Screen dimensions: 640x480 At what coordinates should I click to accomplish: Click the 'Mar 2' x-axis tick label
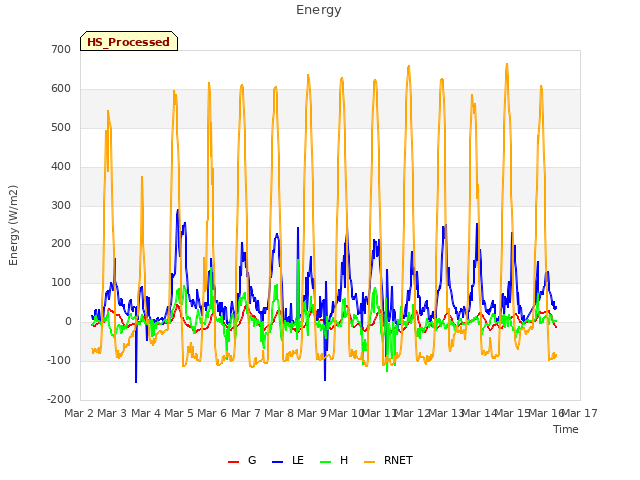[79, 413]
